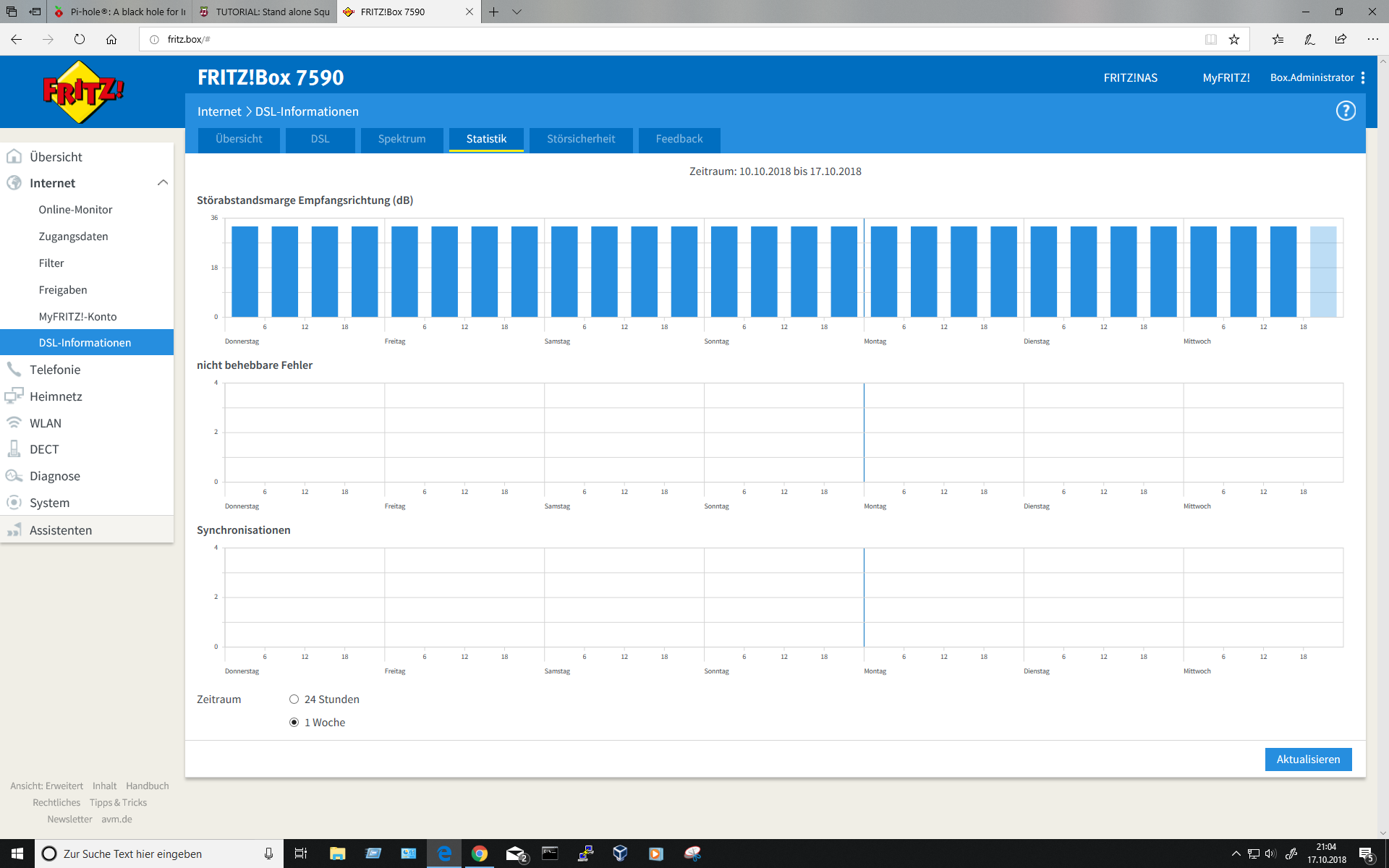
Task: Click the help question mark icon
Action: pos(1345,111)
